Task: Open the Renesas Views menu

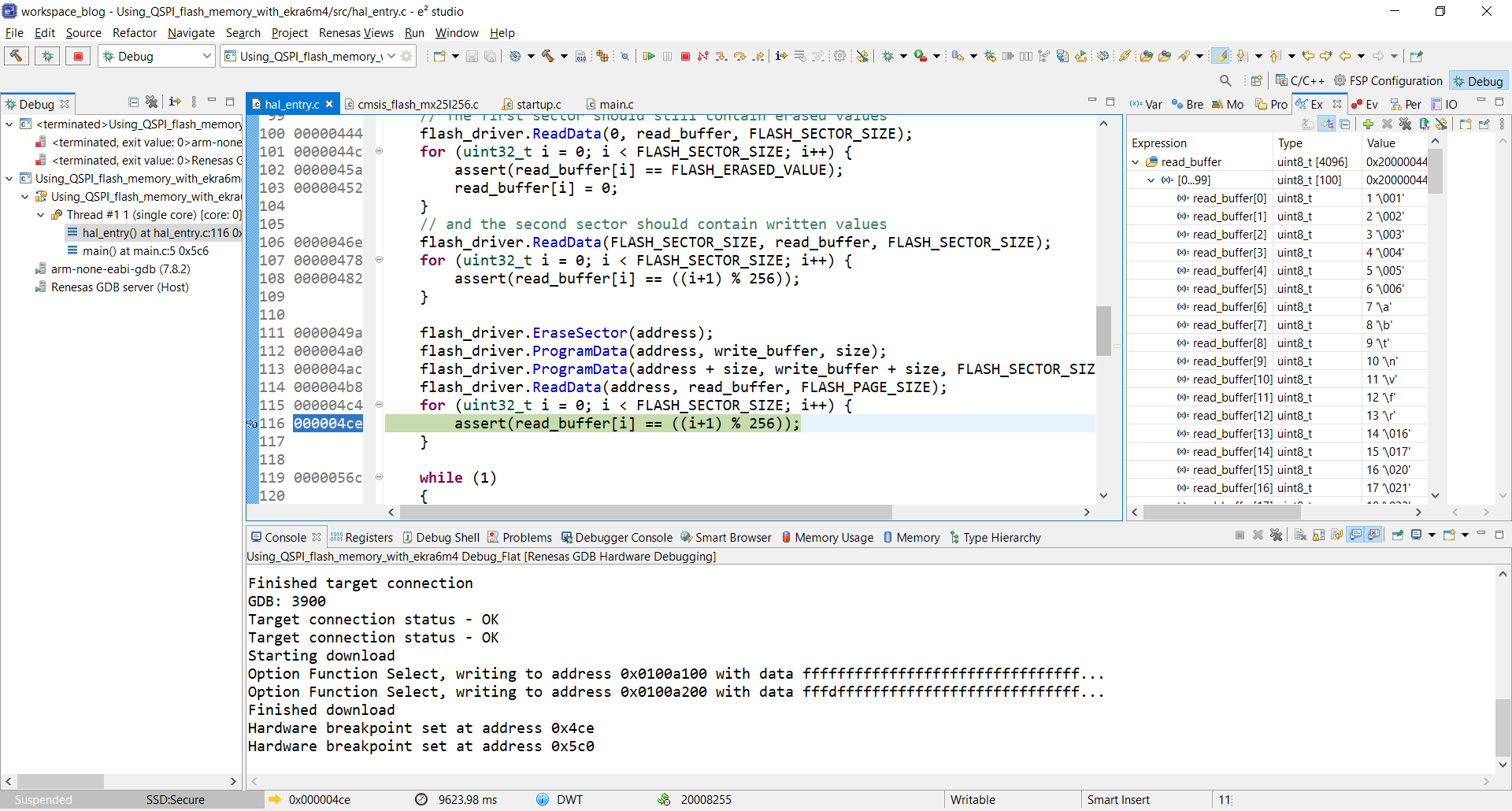Action: (x=356, y=33)
